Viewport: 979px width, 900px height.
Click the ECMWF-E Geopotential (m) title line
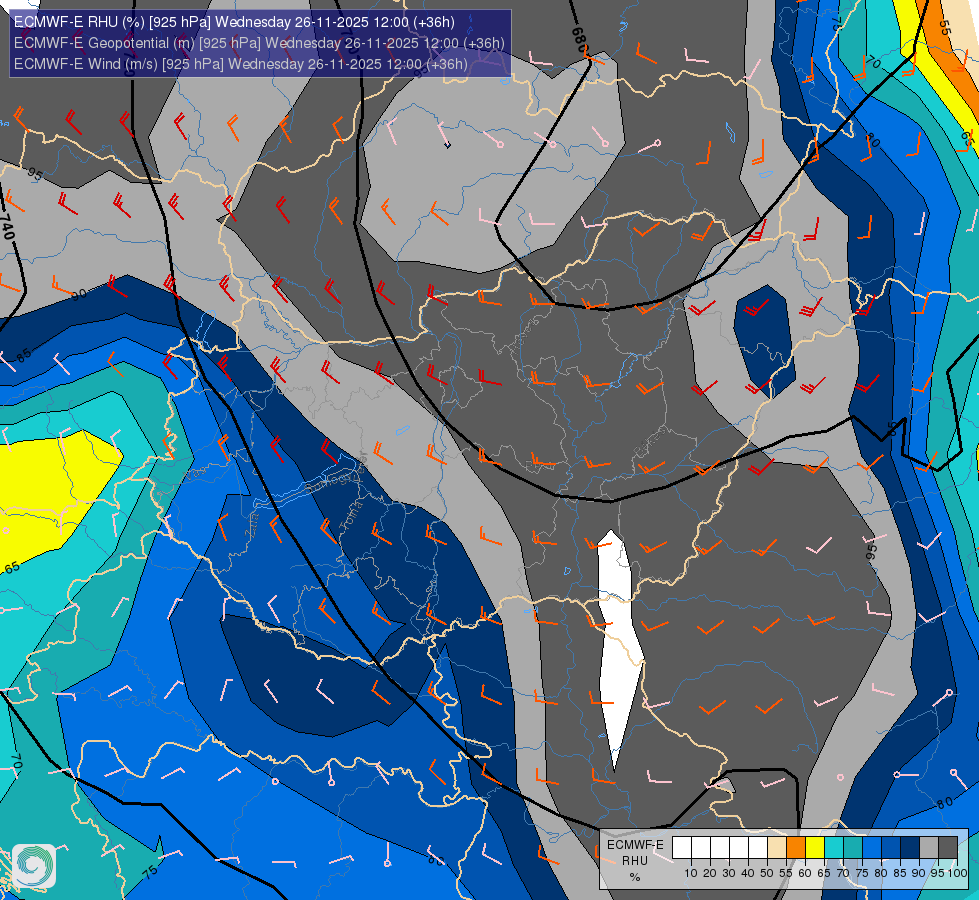(259, 43)
